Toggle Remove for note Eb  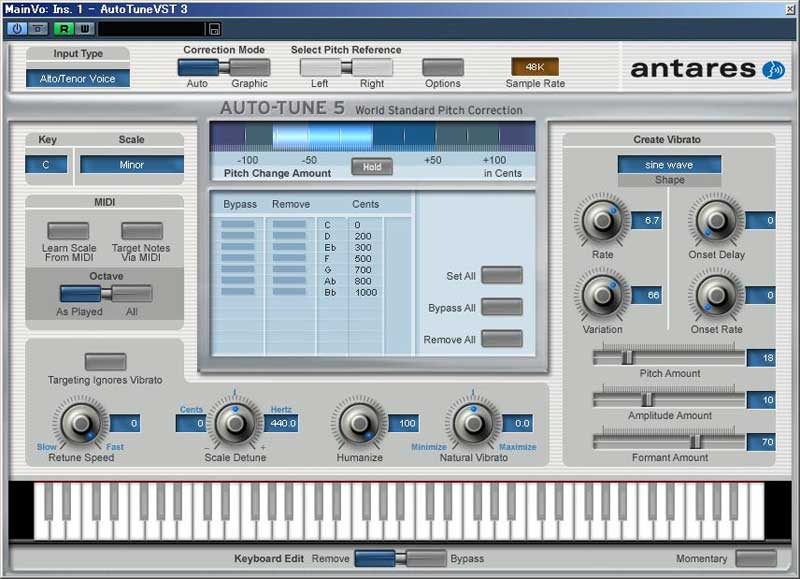[289, 247]
